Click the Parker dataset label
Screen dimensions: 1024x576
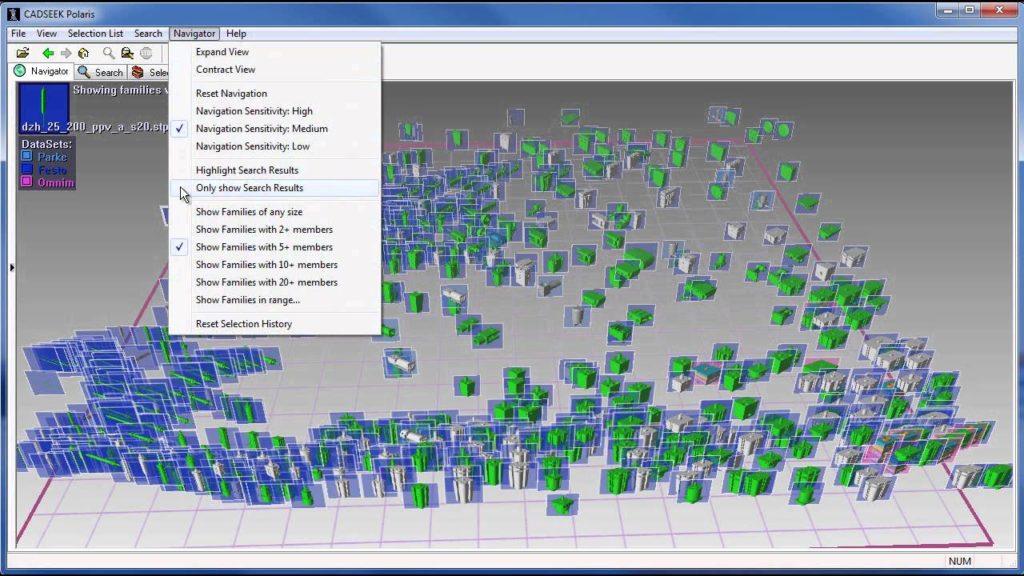[52, 157]
